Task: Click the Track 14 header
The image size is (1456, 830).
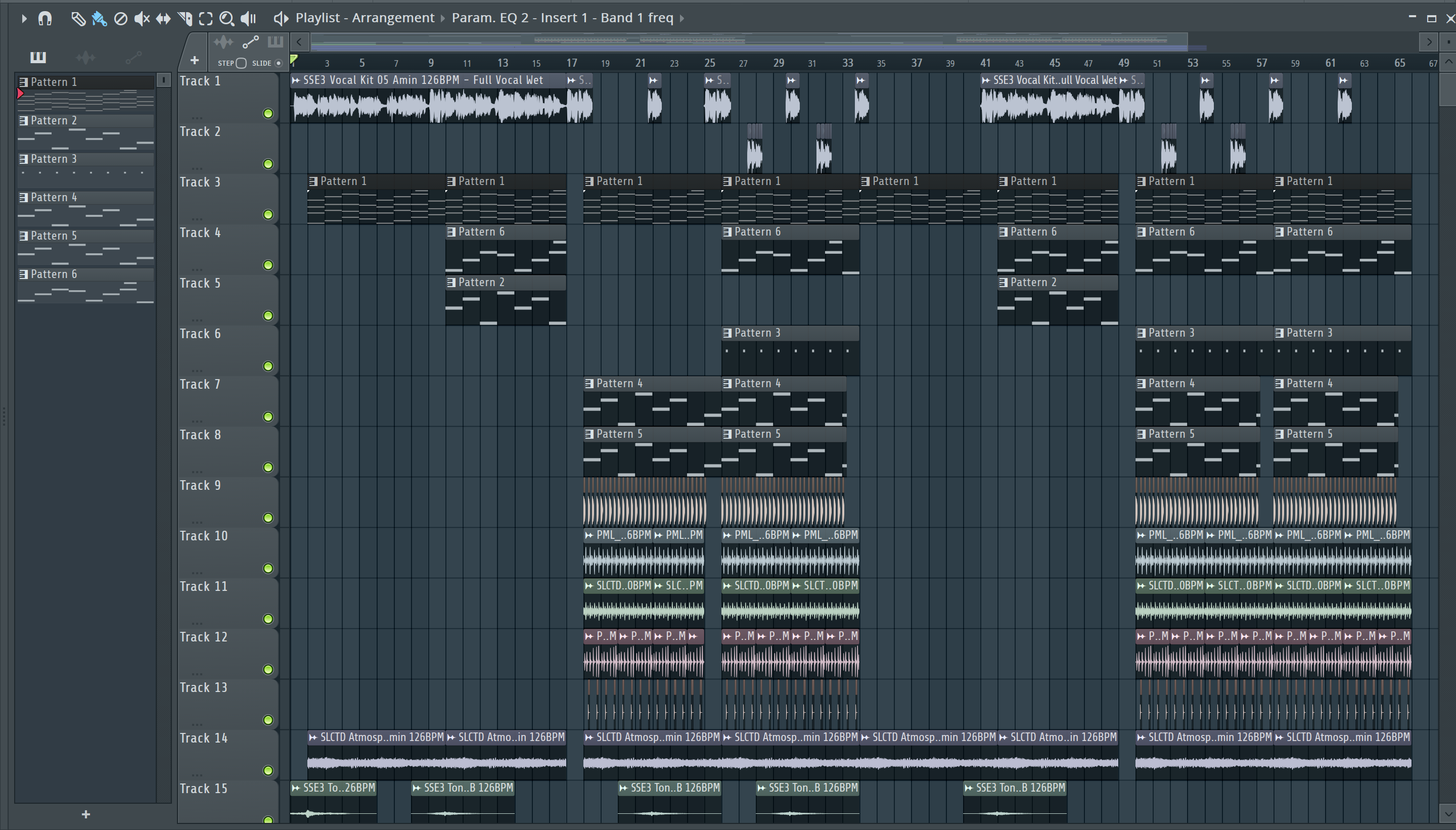Action: coord(227,755)
